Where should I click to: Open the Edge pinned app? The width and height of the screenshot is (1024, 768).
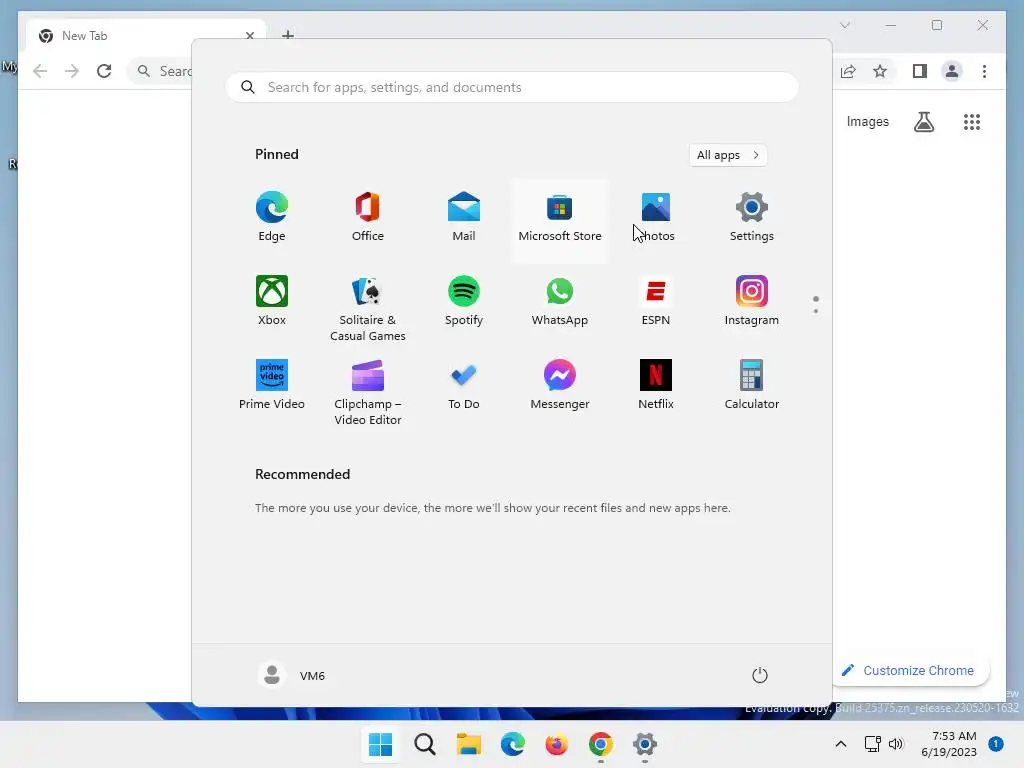pos(272,217)
